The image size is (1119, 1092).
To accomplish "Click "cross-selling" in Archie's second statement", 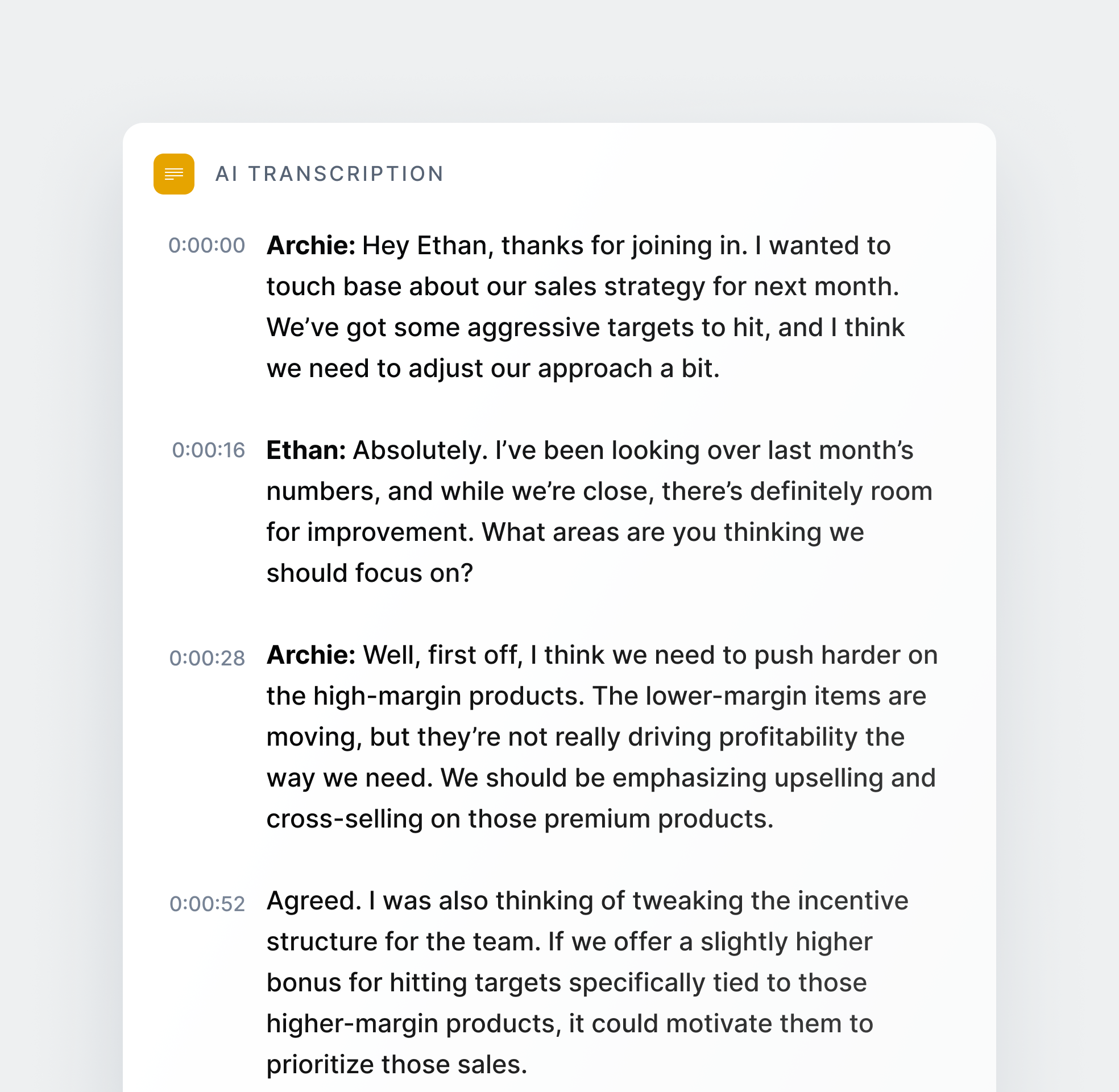I will tap(344, 819).
